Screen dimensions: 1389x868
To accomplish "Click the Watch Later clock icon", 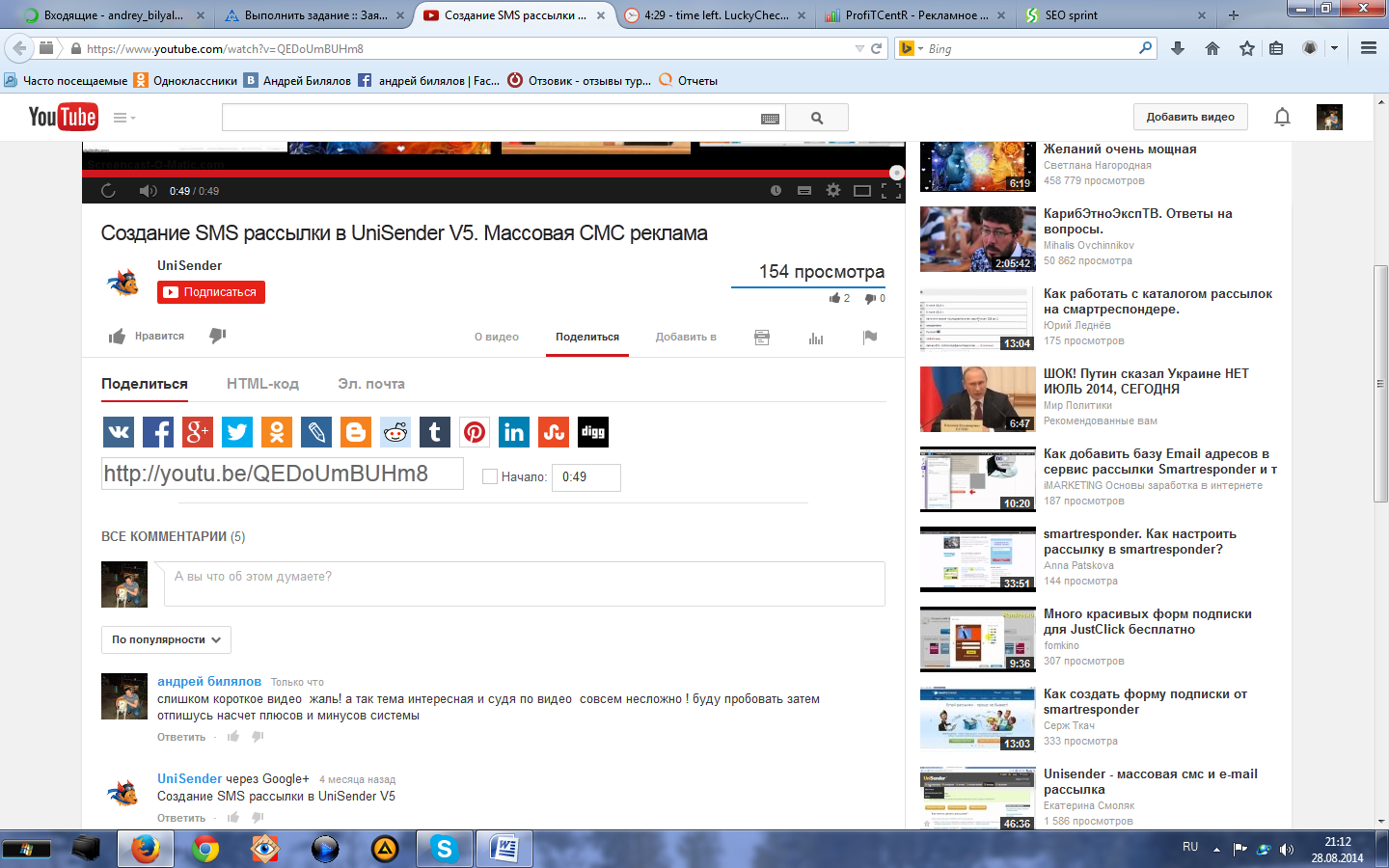I will coord(776,191).
